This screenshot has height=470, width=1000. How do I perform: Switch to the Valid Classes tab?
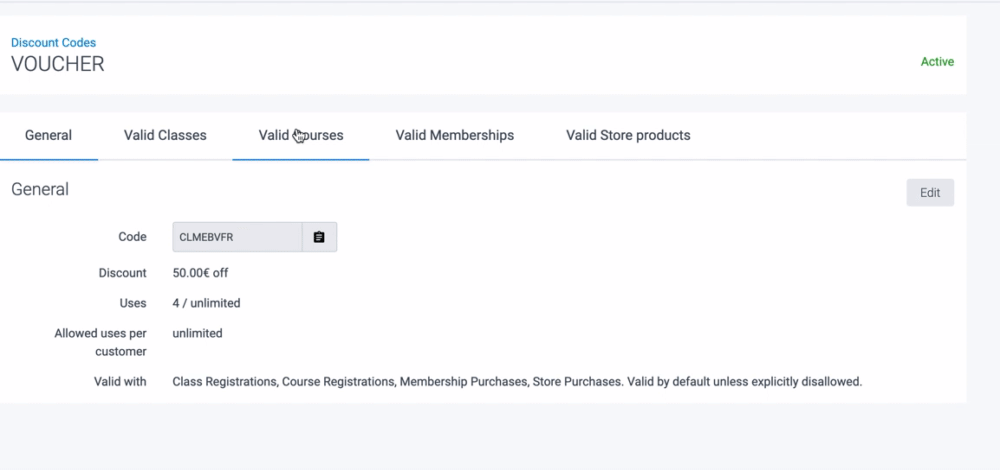(165, 135)
